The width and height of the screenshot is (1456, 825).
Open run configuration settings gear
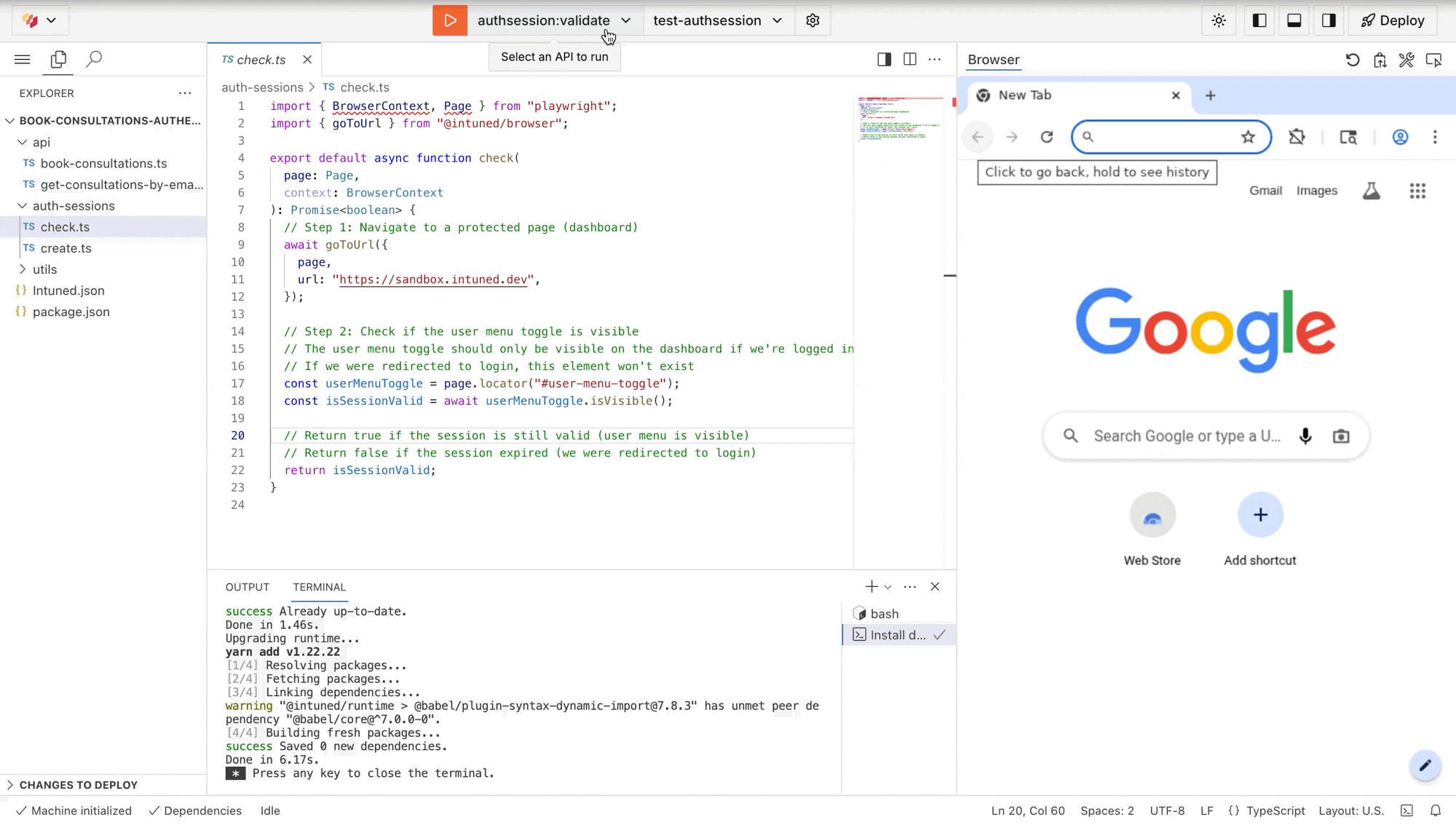(x=812, y=20)
